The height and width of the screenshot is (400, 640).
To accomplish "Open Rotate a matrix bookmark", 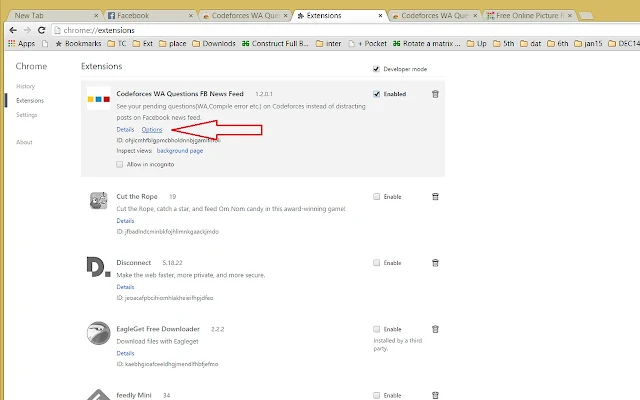I will coord(427,43).
